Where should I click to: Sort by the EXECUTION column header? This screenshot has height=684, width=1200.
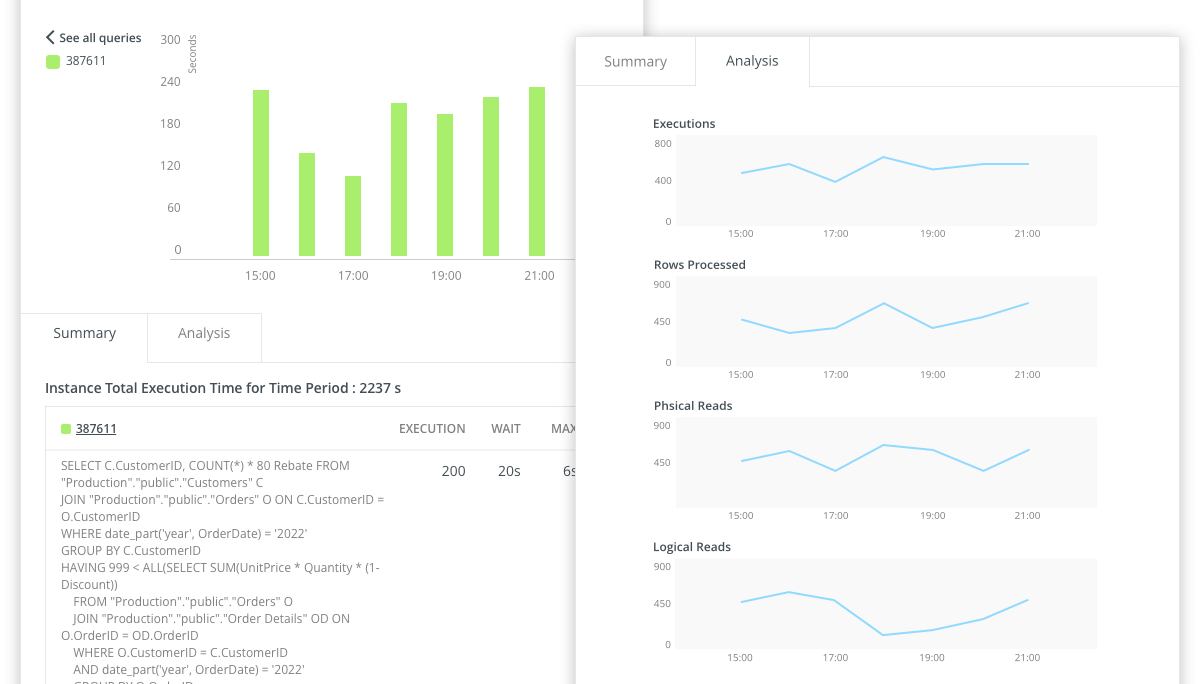point(432,428)
